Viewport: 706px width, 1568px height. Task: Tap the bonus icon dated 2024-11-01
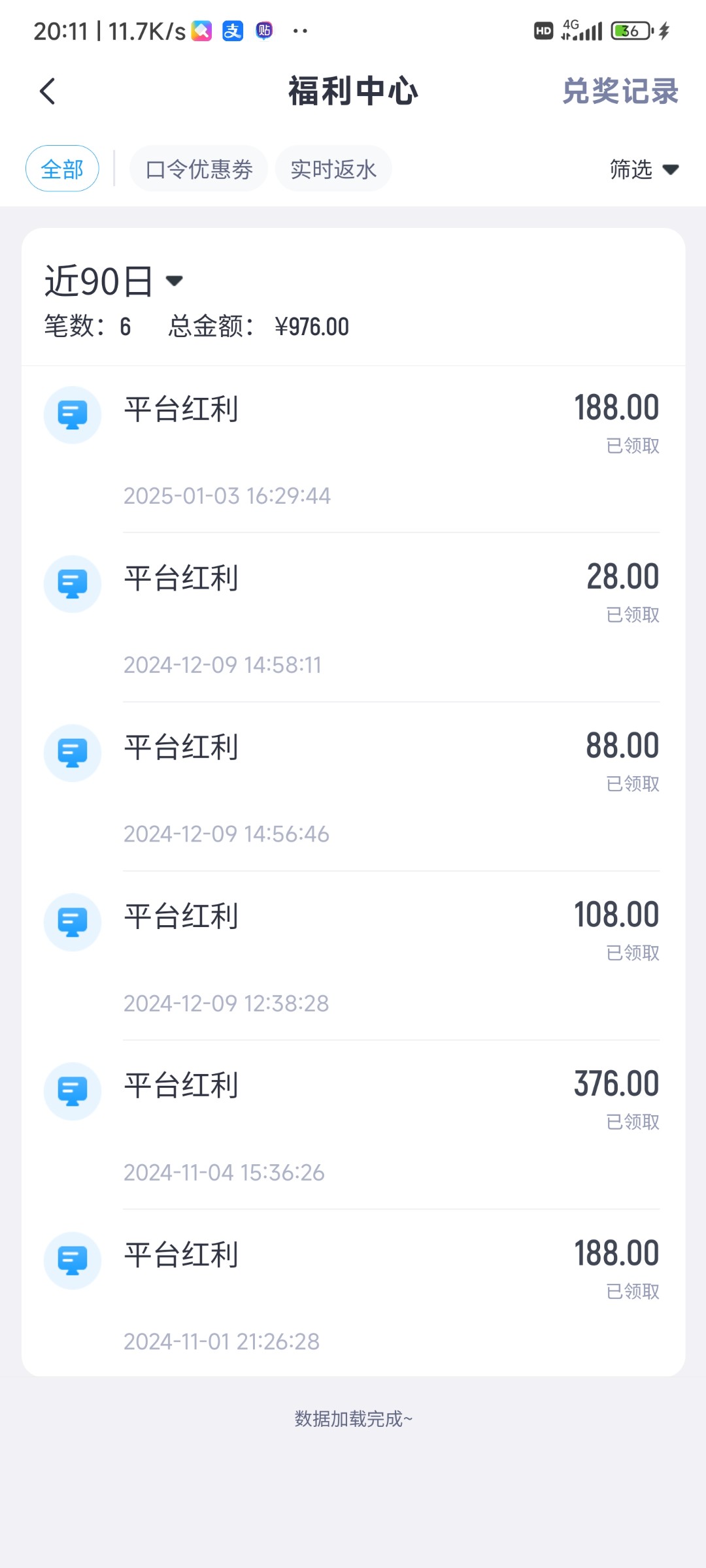(x=73, y=1260)
